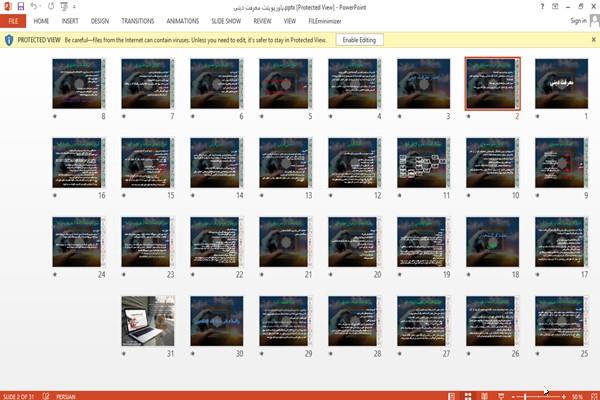Select slide 24 thumbnail
The height and width of the screenshot is (400, 600).
(79, 242)
